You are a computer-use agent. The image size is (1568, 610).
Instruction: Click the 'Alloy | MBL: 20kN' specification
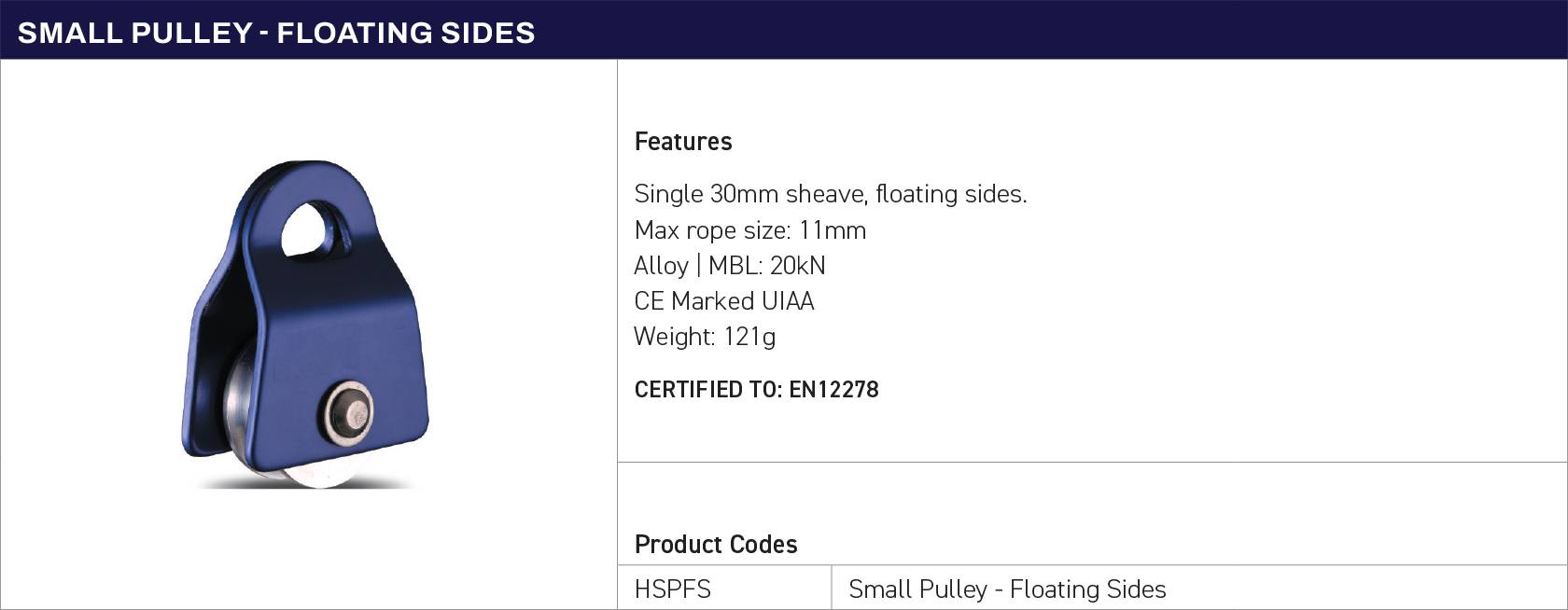click(x=730, y=266)
